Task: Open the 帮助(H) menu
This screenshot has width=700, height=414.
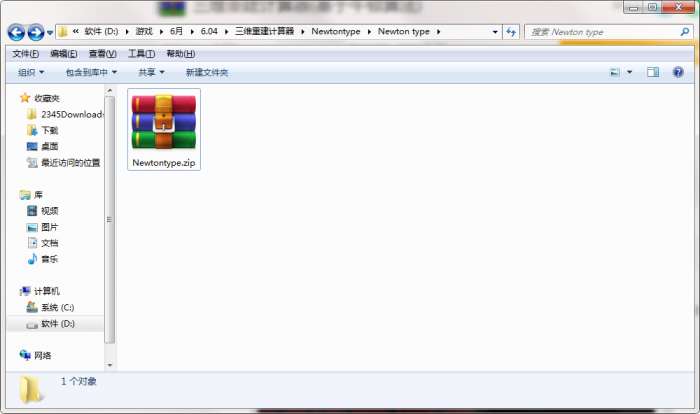Action: pos(180,54)
